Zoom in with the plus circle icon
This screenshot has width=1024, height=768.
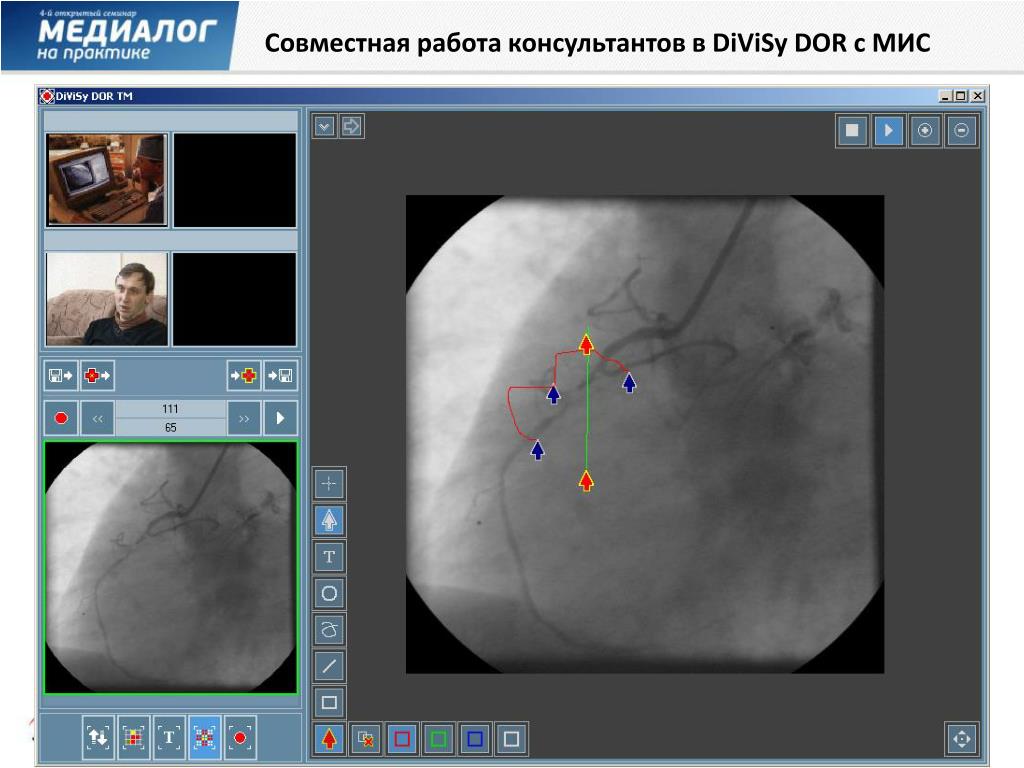[925, 130]
